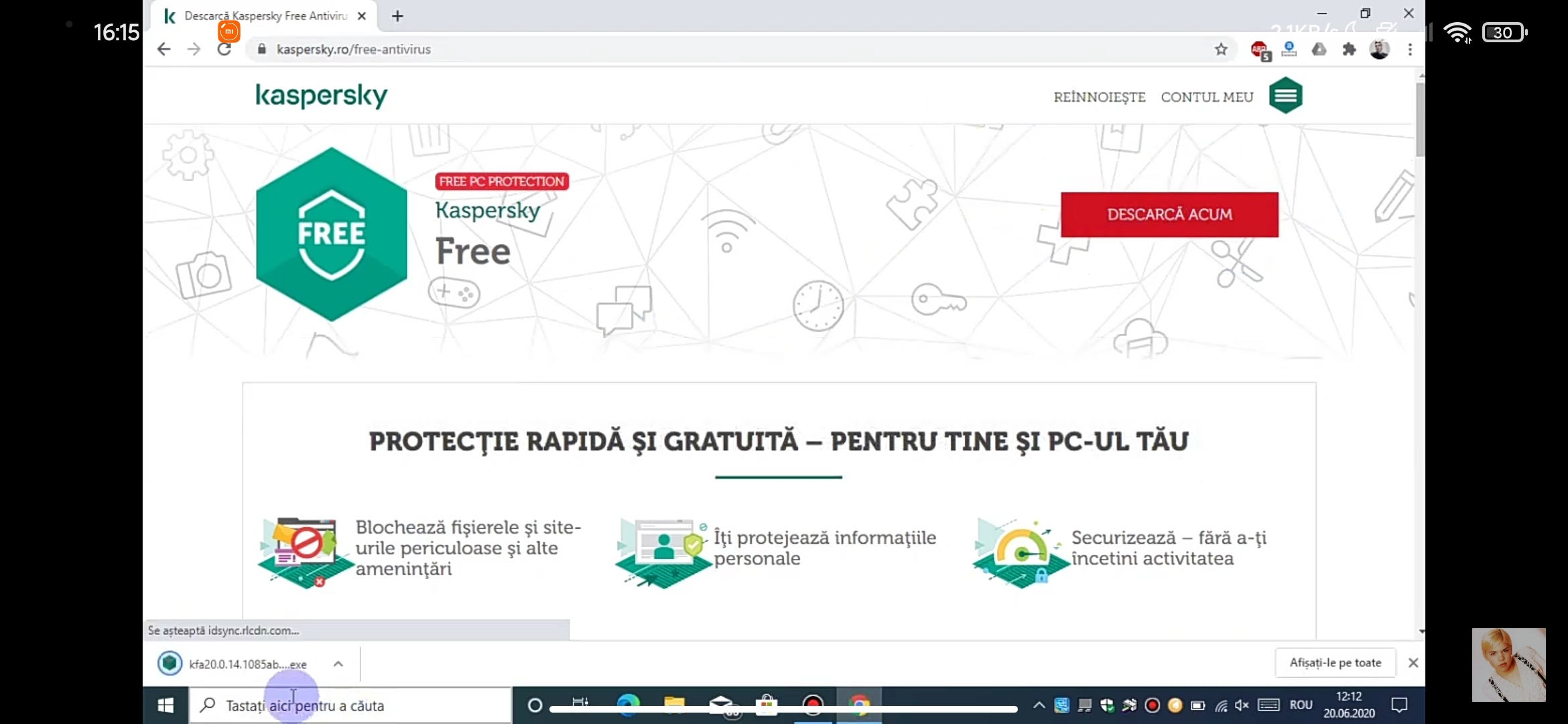
Task: Open the touch keyboard tray icon
Action: coord(1268,705)
